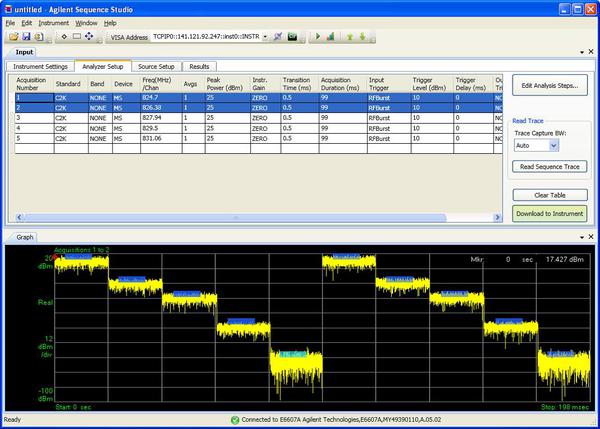Click the Read Sequence Trace button

pyautogui.click(x=550, y=166)
